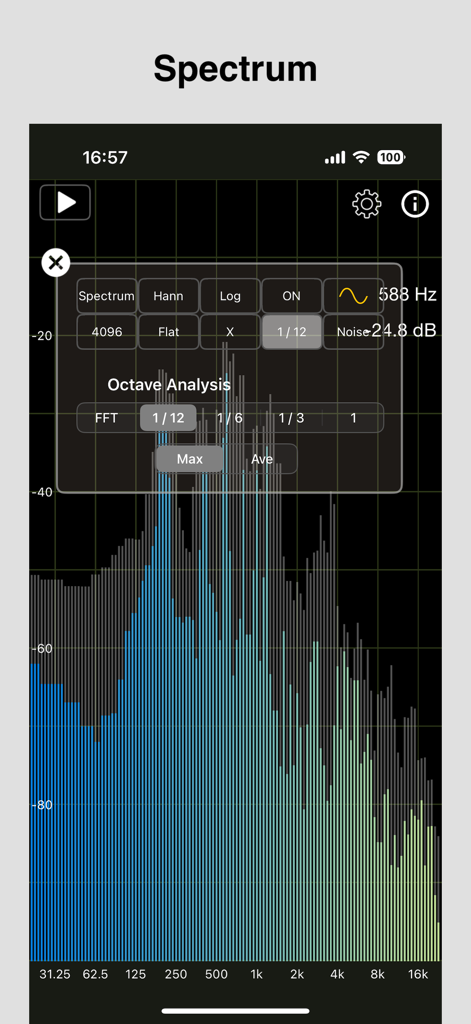
Task: Choose the Hann window button
Action: [169, 296]
